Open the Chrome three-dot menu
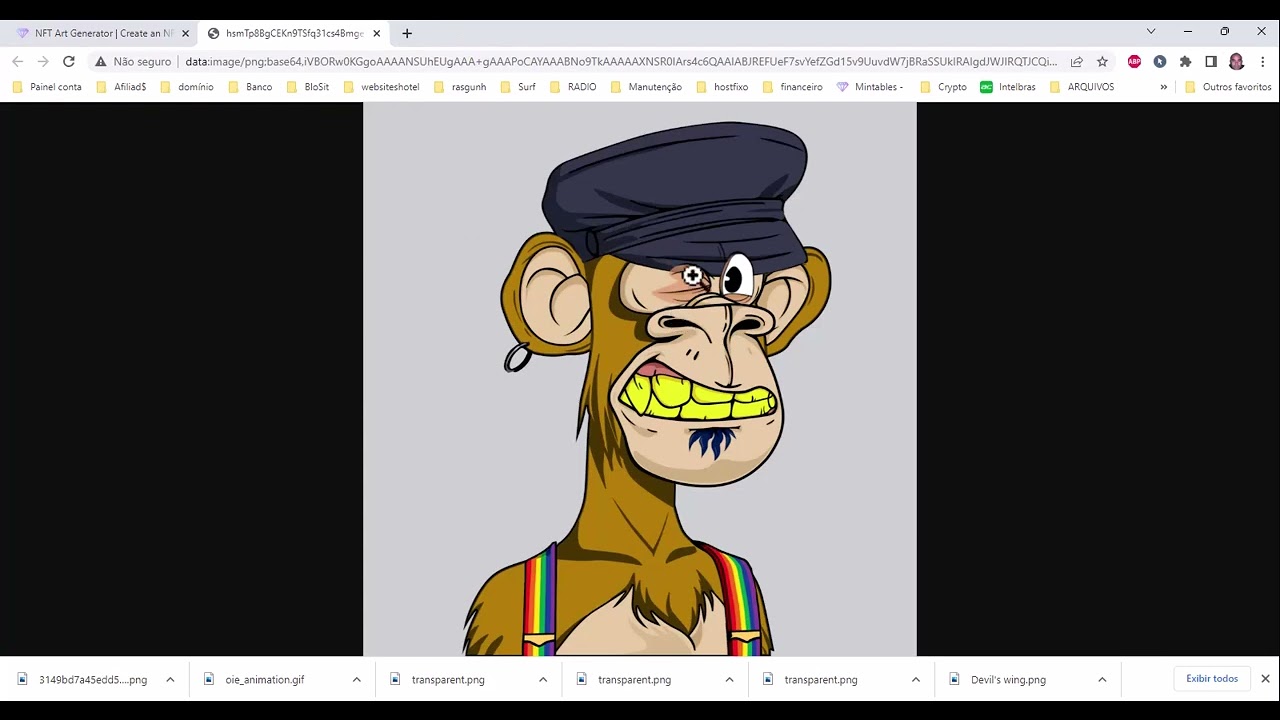Image resolution: width=1280 pixels, height=720 pixels. (1263, 61)
